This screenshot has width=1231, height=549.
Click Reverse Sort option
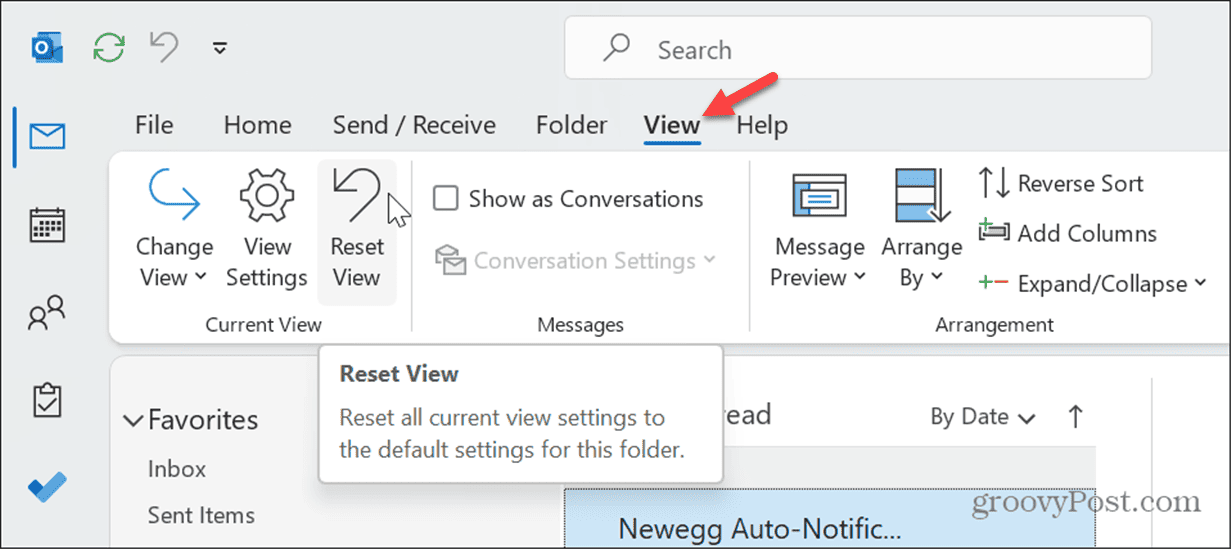coord(1061,183)
